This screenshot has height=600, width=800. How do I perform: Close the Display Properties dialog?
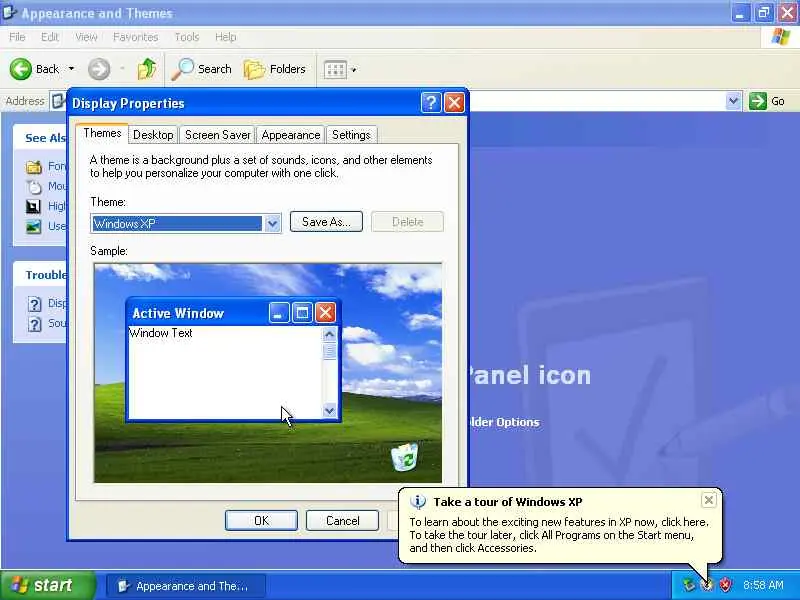point(454,103)
